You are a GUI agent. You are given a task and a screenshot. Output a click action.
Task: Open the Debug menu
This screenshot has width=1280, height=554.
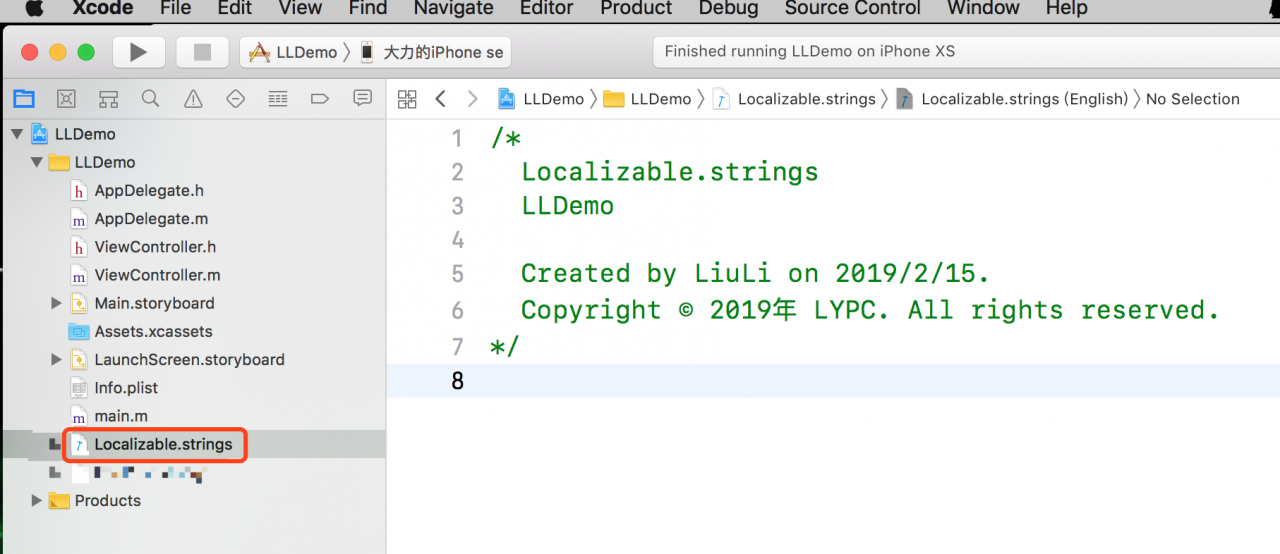click(x=728, y=8)
